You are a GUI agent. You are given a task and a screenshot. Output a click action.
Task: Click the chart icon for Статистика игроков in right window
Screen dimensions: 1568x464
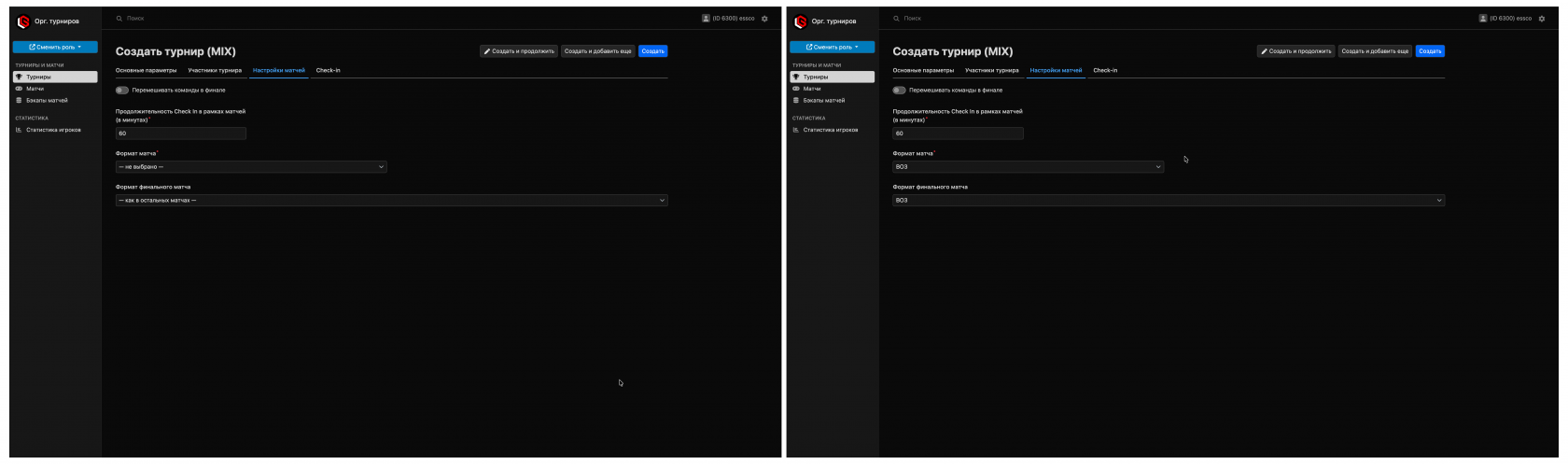[796, 130]
